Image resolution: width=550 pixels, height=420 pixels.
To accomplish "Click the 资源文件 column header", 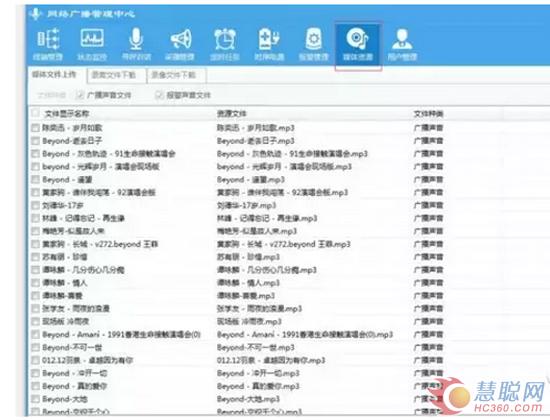I will tap(232, 114).
